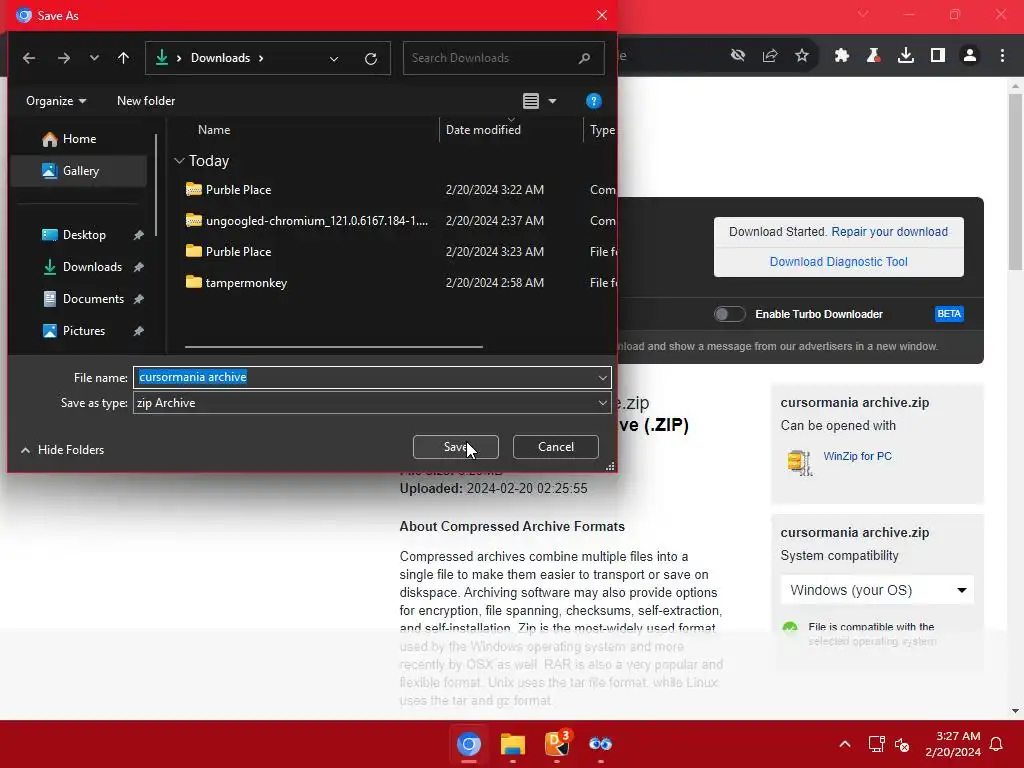
Task: Cancel the Save As dialog
Action: pyautogui.click(x=556, y=447)
